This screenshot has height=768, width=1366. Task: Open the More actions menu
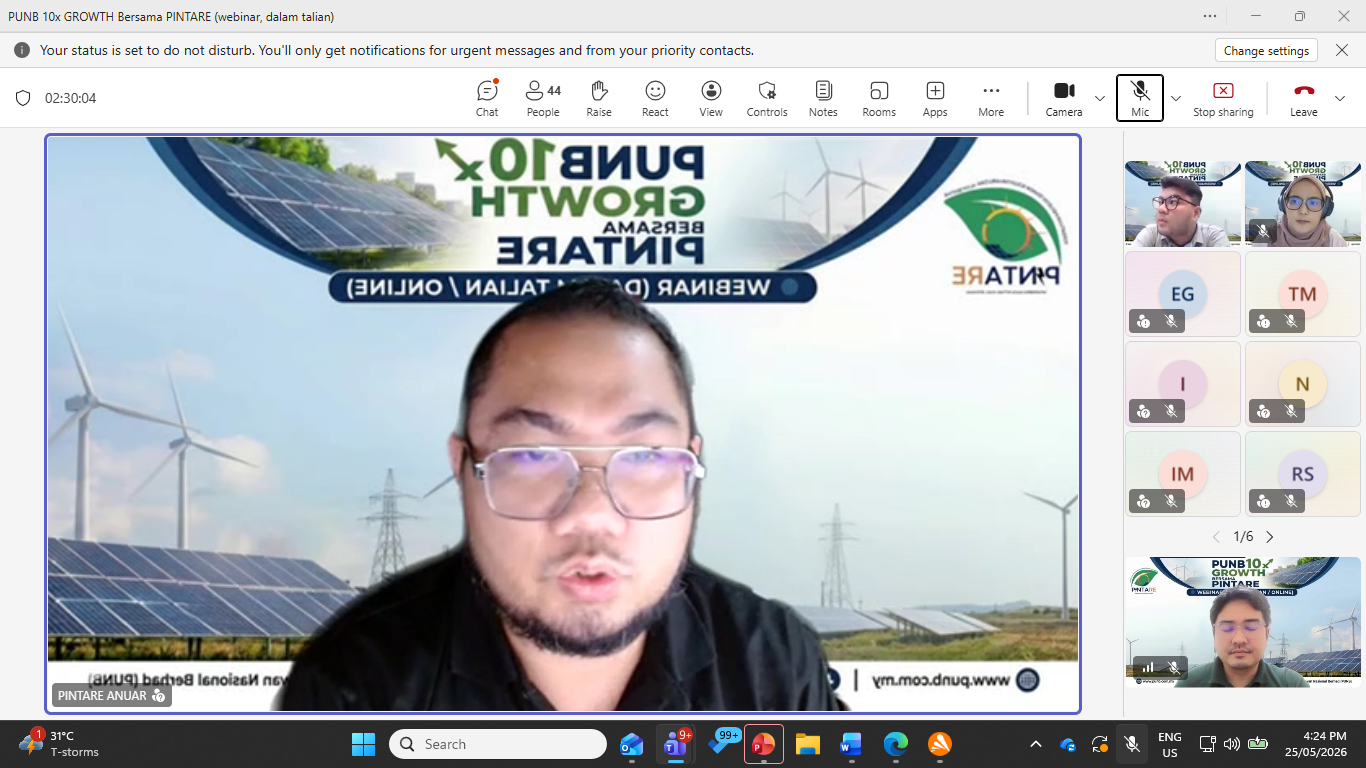tap(991, 98)
